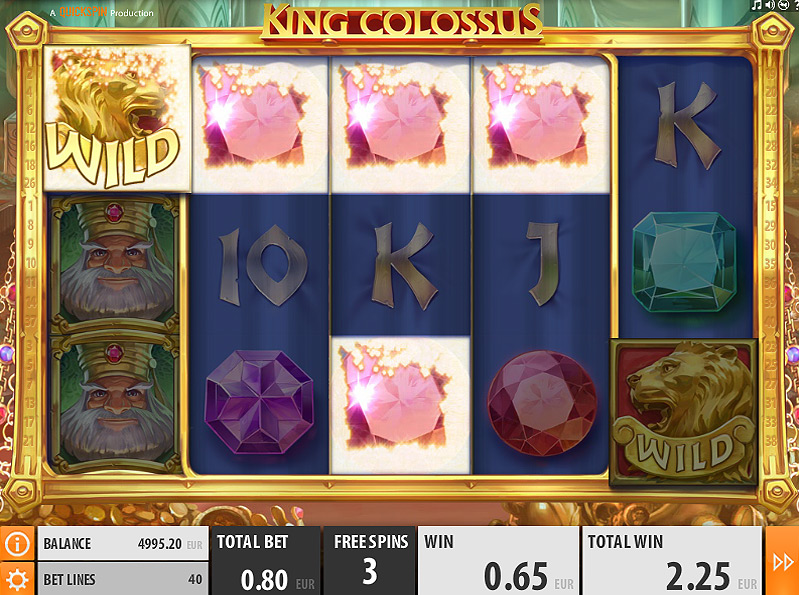Select the sparkling golden lion Wild symbol

coord(117,118)
